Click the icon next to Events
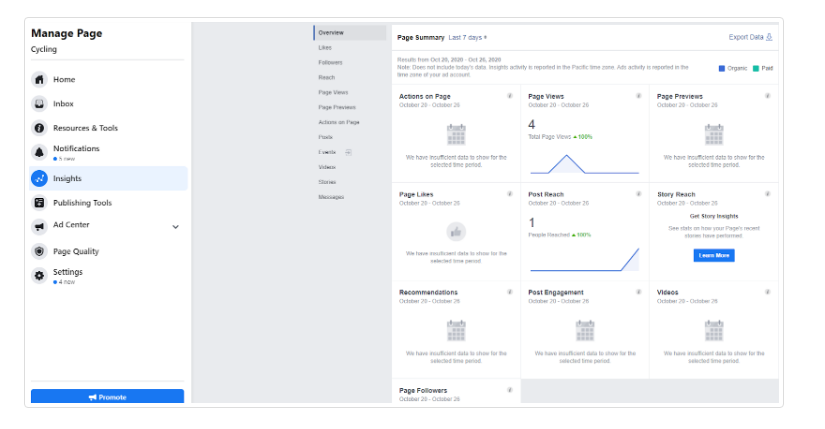Viewport: 825px width, 429px height. [348, 152]
